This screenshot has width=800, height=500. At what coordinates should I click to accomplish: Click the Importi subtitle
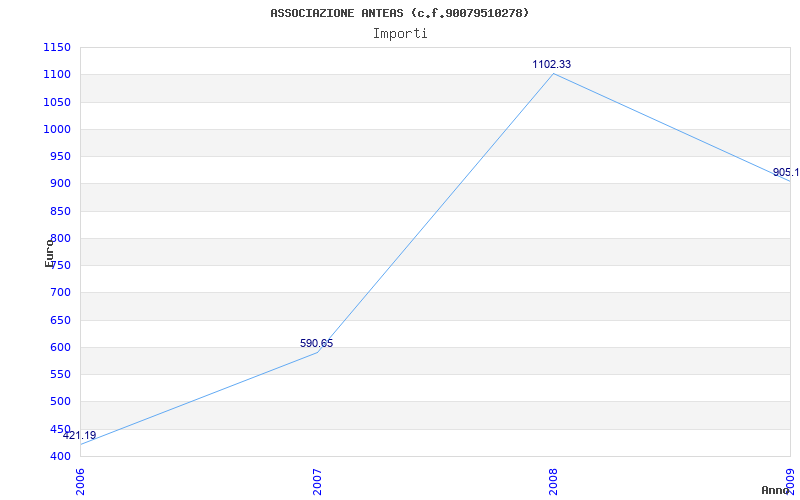[x=399, y=34]
